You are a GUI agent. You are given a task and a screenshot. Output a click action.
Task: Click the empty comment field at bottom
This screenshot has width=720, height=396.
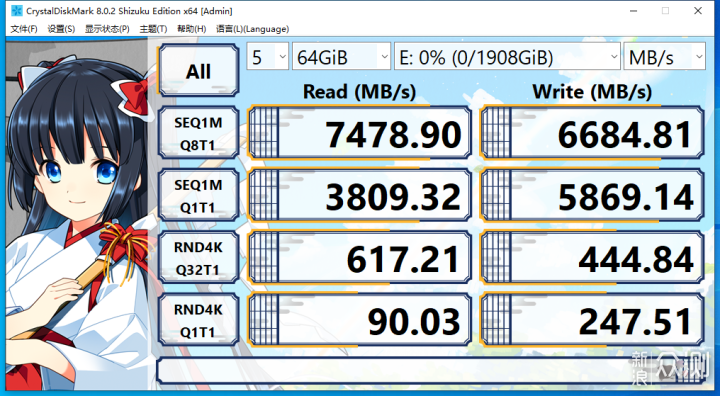click(432, 371)
